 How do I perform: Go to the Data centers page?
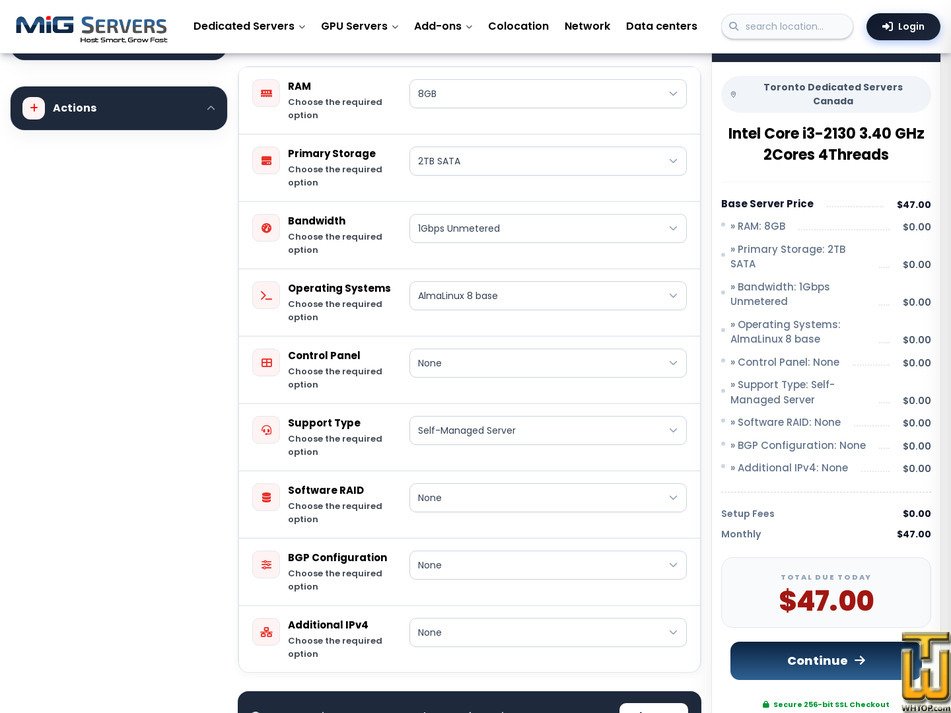[662, 26]
